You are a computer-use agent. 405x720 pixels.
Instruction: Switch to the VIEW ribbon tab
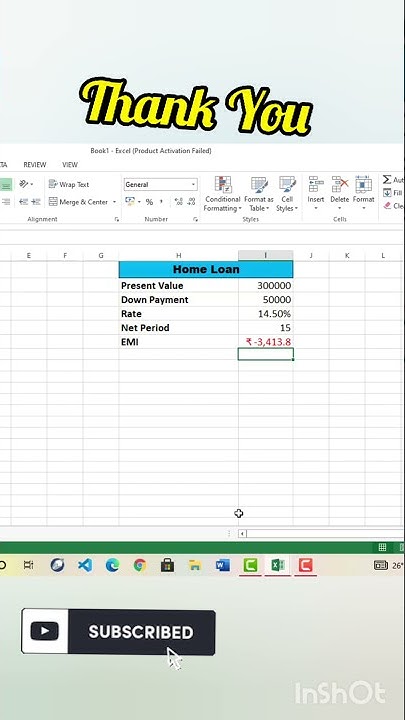70,164
